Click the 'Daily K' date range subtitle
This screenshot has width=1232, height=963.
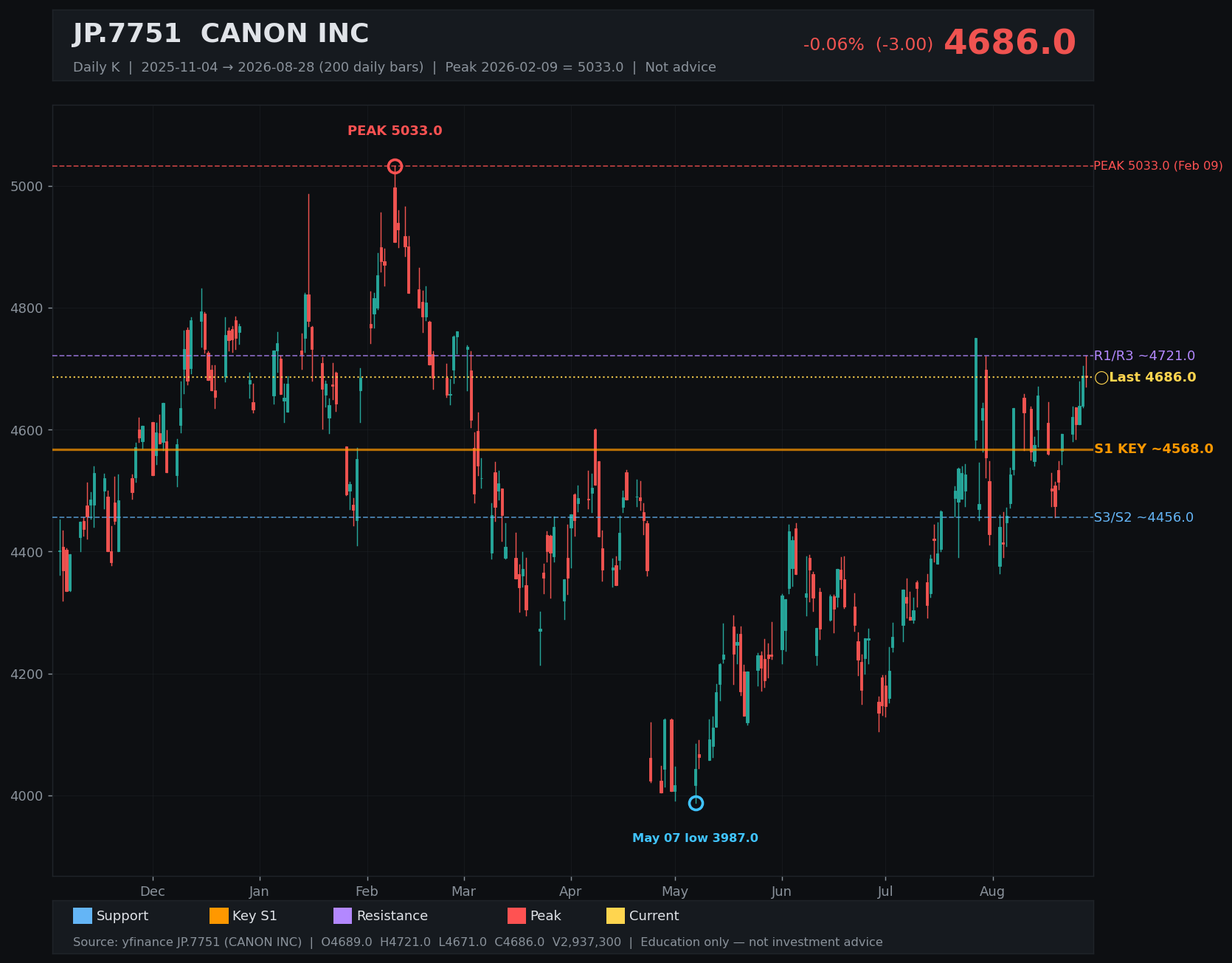(395, 67)
